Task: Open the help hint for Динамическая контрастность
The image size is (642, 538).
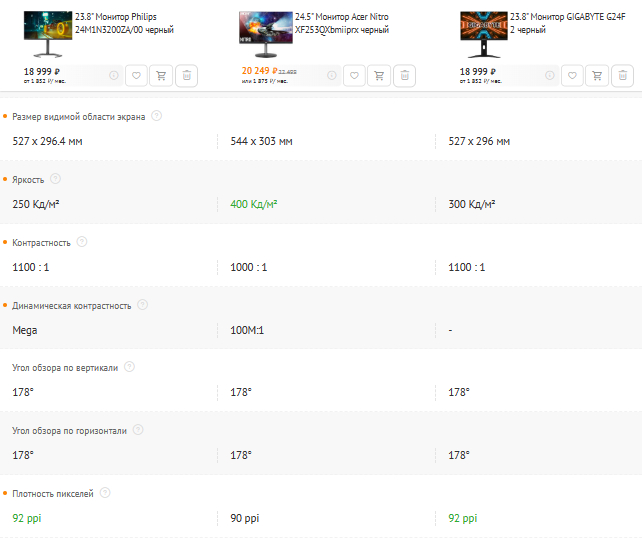Action: (x=142, y=305)
